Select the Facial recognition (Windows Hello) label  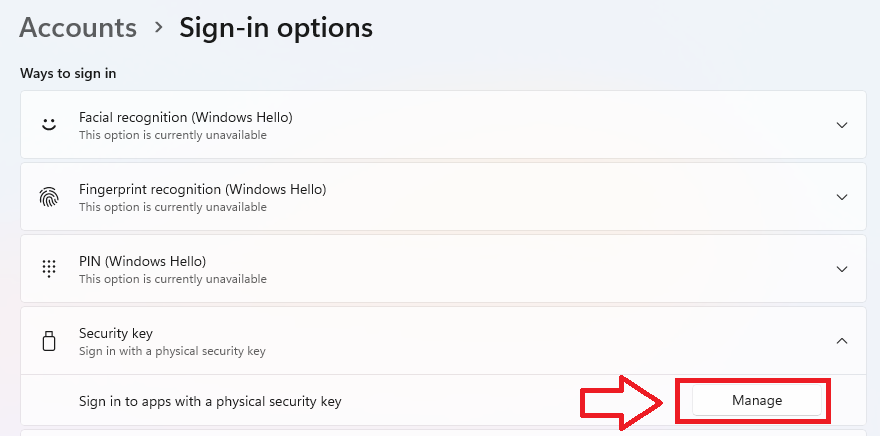185,117
